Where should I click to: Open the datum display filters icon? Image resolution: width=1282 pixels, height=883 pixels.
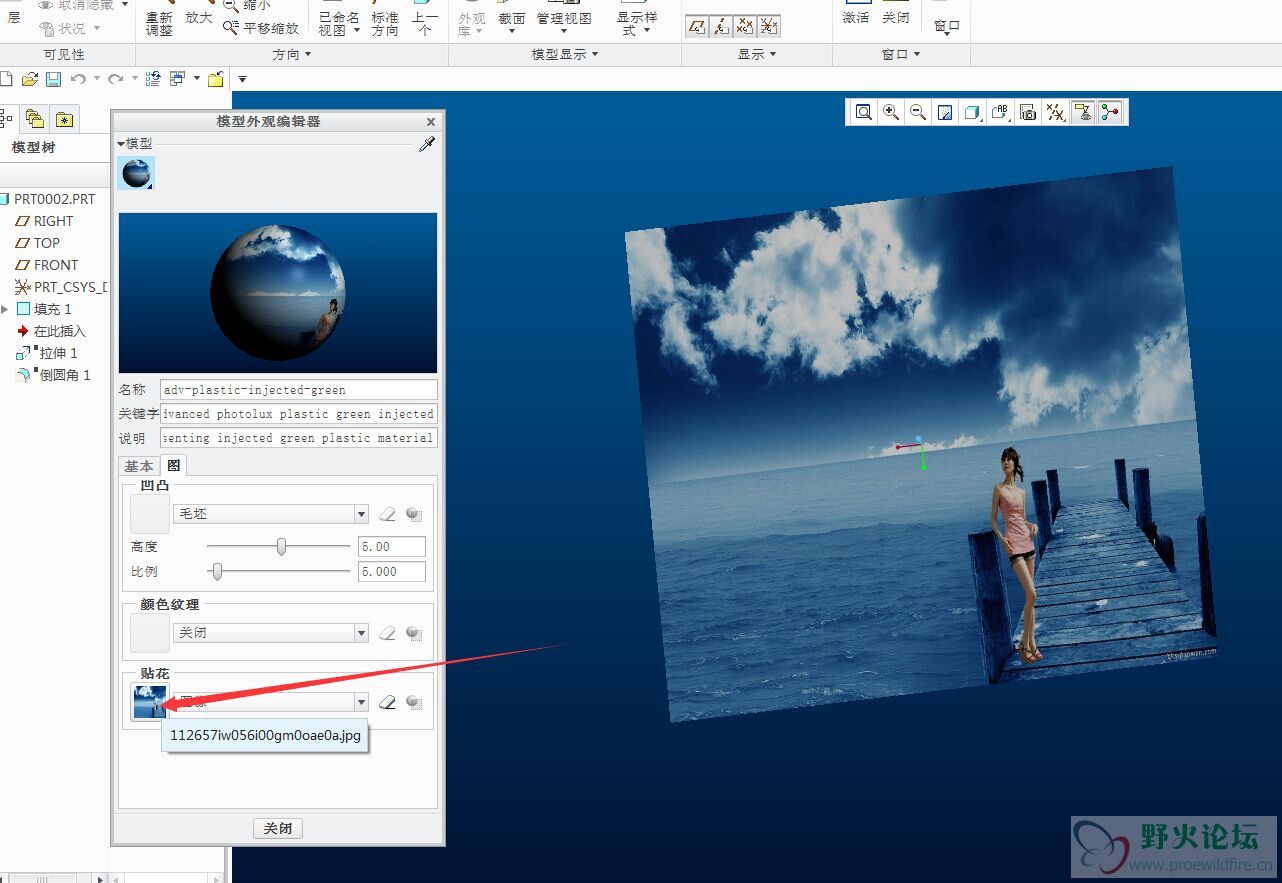(x=1055, y=112)
